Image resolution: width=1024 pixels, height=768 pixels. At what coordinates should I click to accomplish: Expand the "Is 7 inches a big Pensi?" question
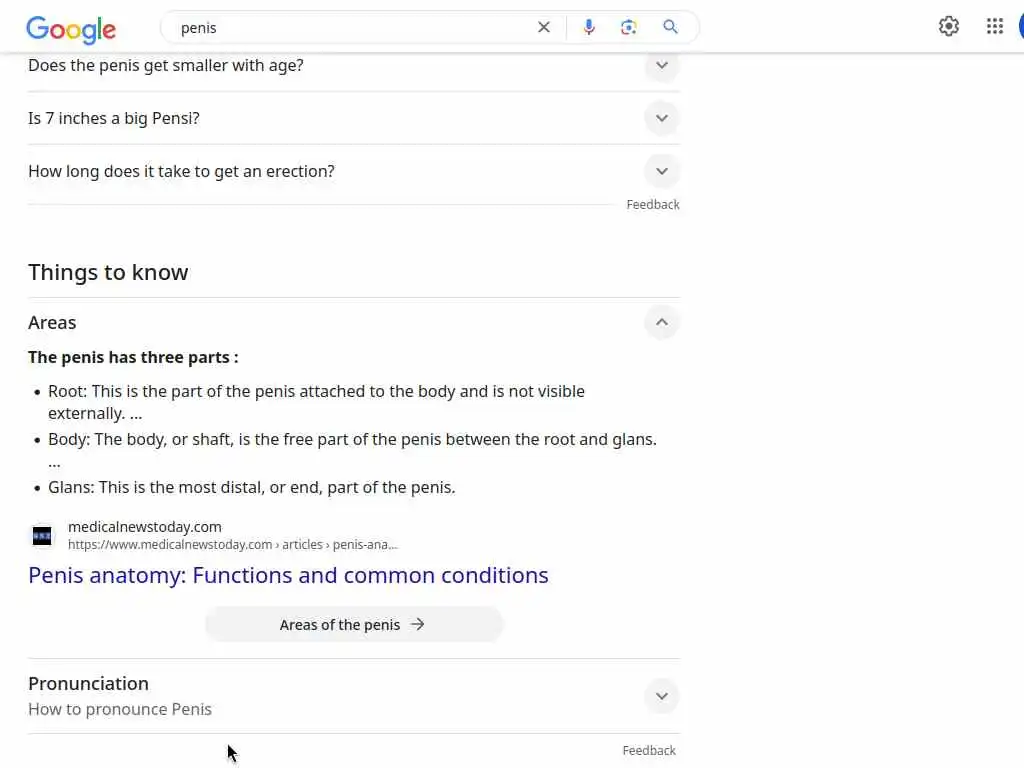point(661,118)
